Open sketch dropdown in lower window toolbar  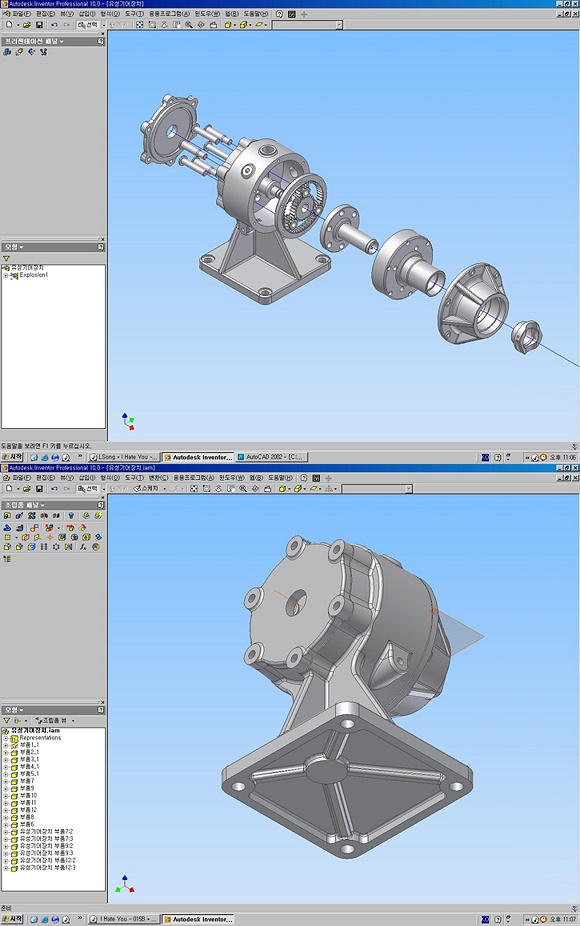click(x=164, y=488)
